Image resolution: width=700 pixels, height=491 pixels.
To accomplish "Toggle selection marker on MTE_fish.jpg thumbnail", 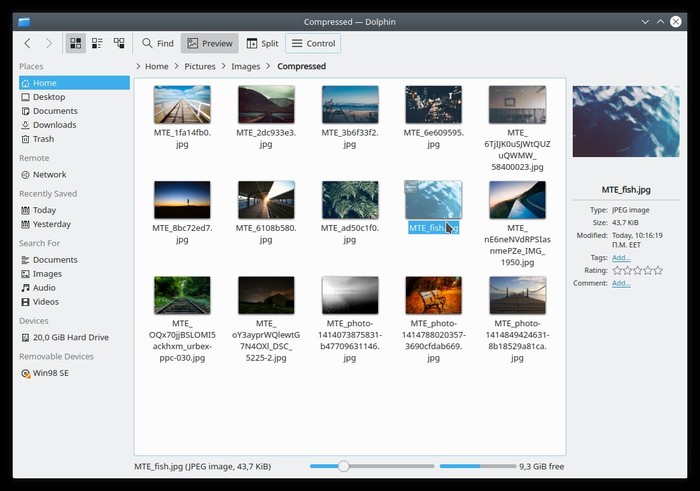I will (x=411, y=187).
